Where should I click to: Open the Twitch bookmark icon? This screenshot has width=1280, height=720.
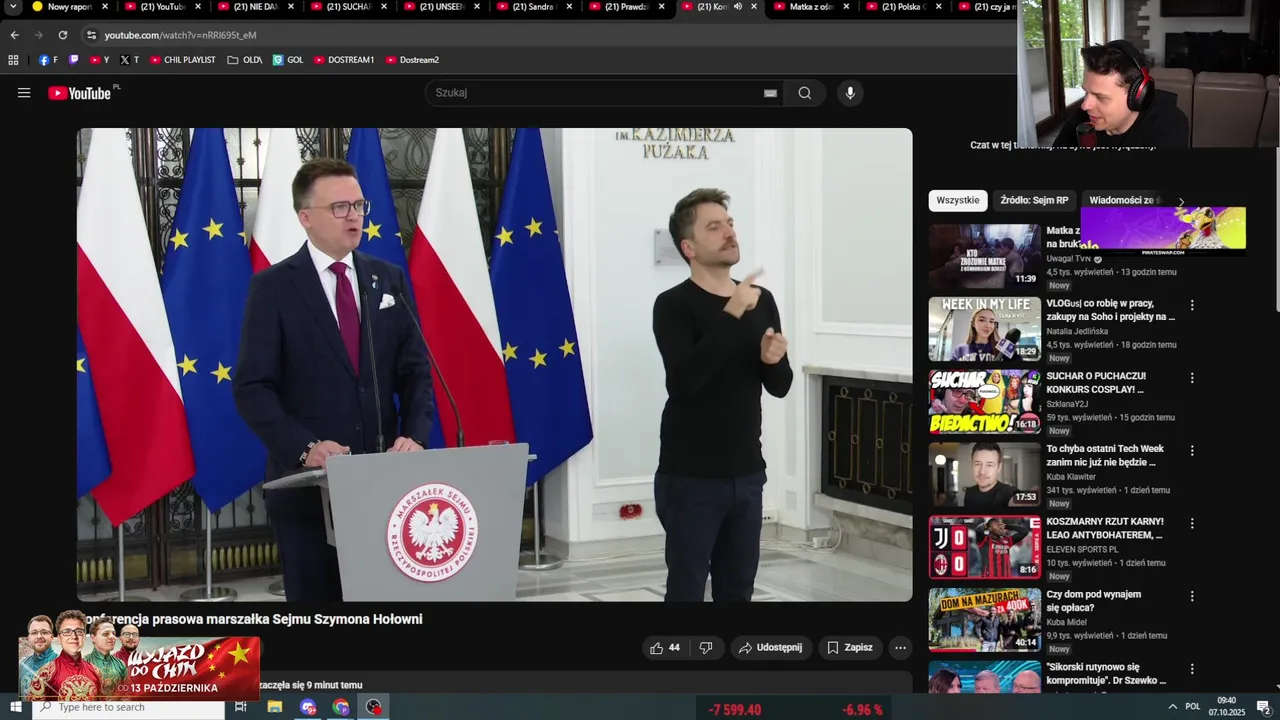73,60
